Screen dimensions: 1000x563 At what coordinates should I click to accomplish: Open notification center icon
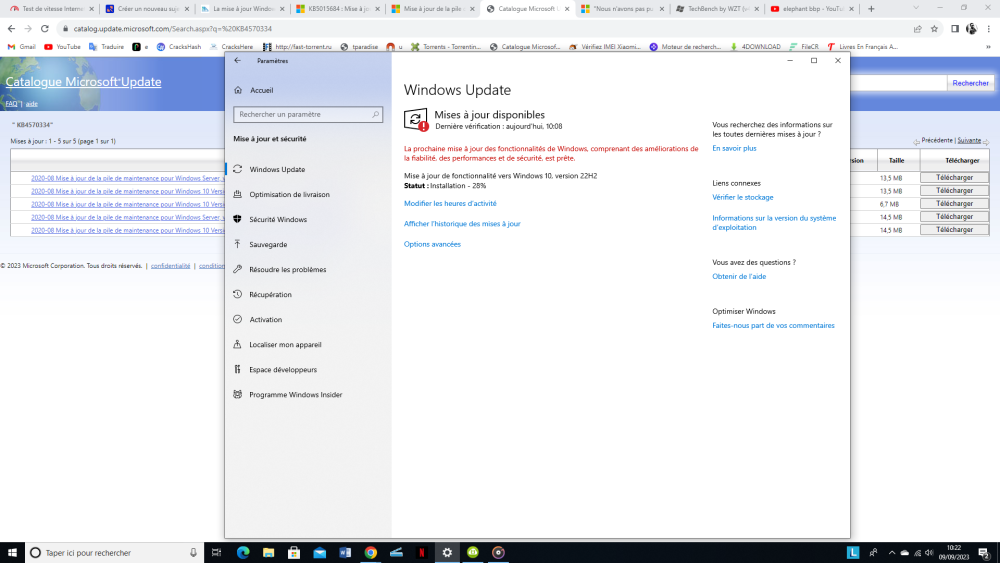pos(984,553)
